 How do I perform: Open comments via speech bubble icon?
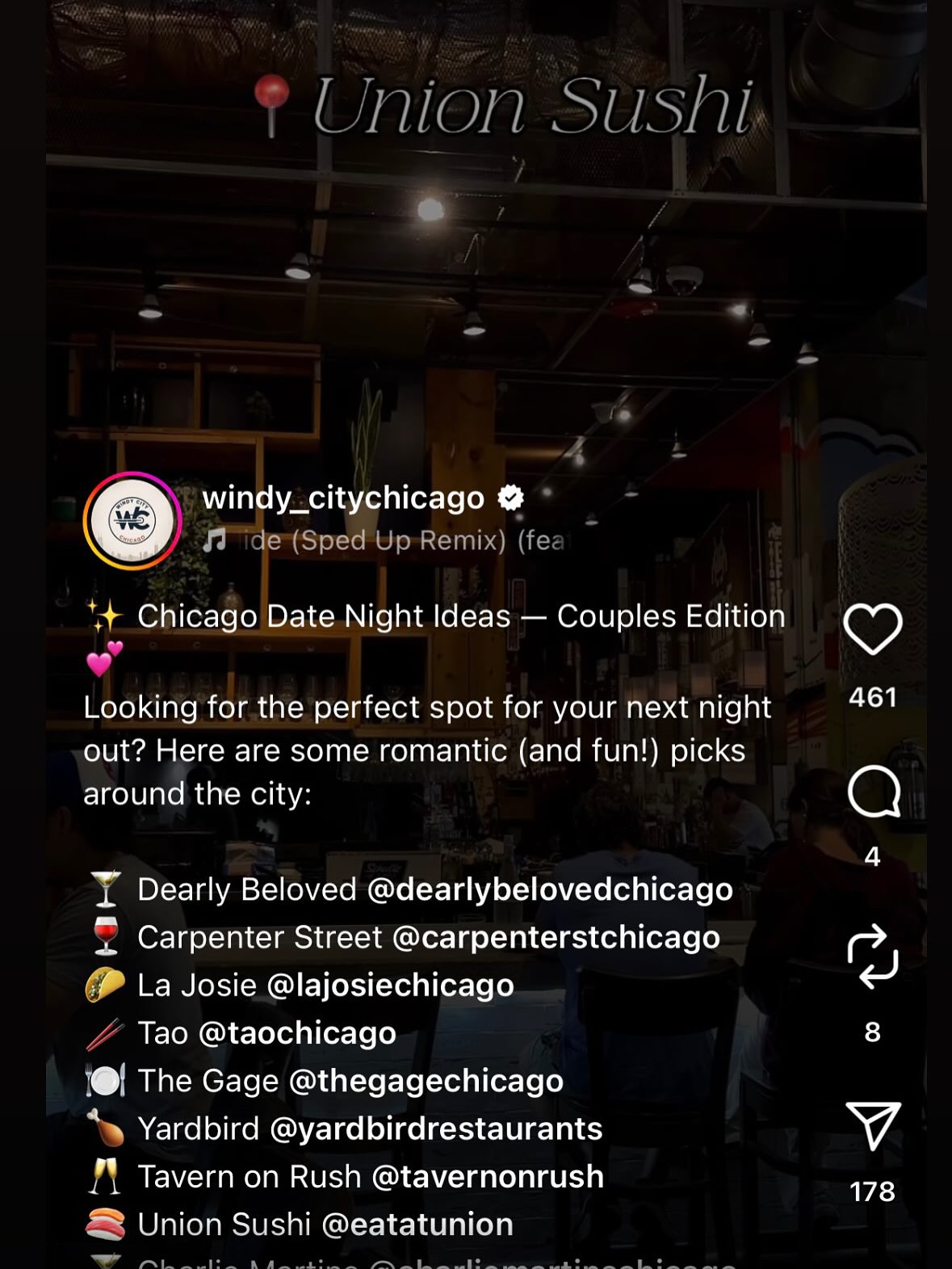point(873,792)
